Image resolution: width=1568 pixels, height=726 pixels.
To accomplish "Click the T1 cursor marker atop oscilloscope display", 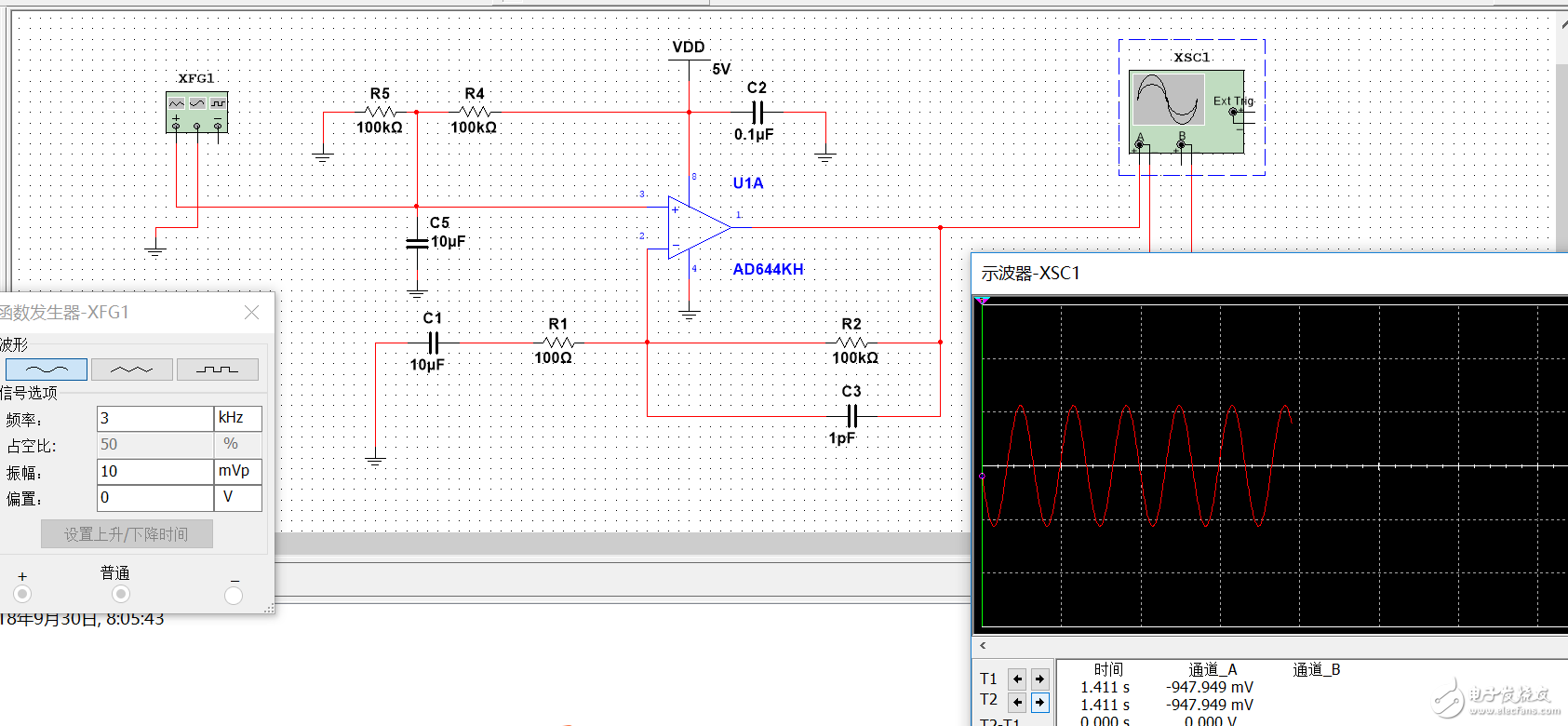I will tap(983, 301).
